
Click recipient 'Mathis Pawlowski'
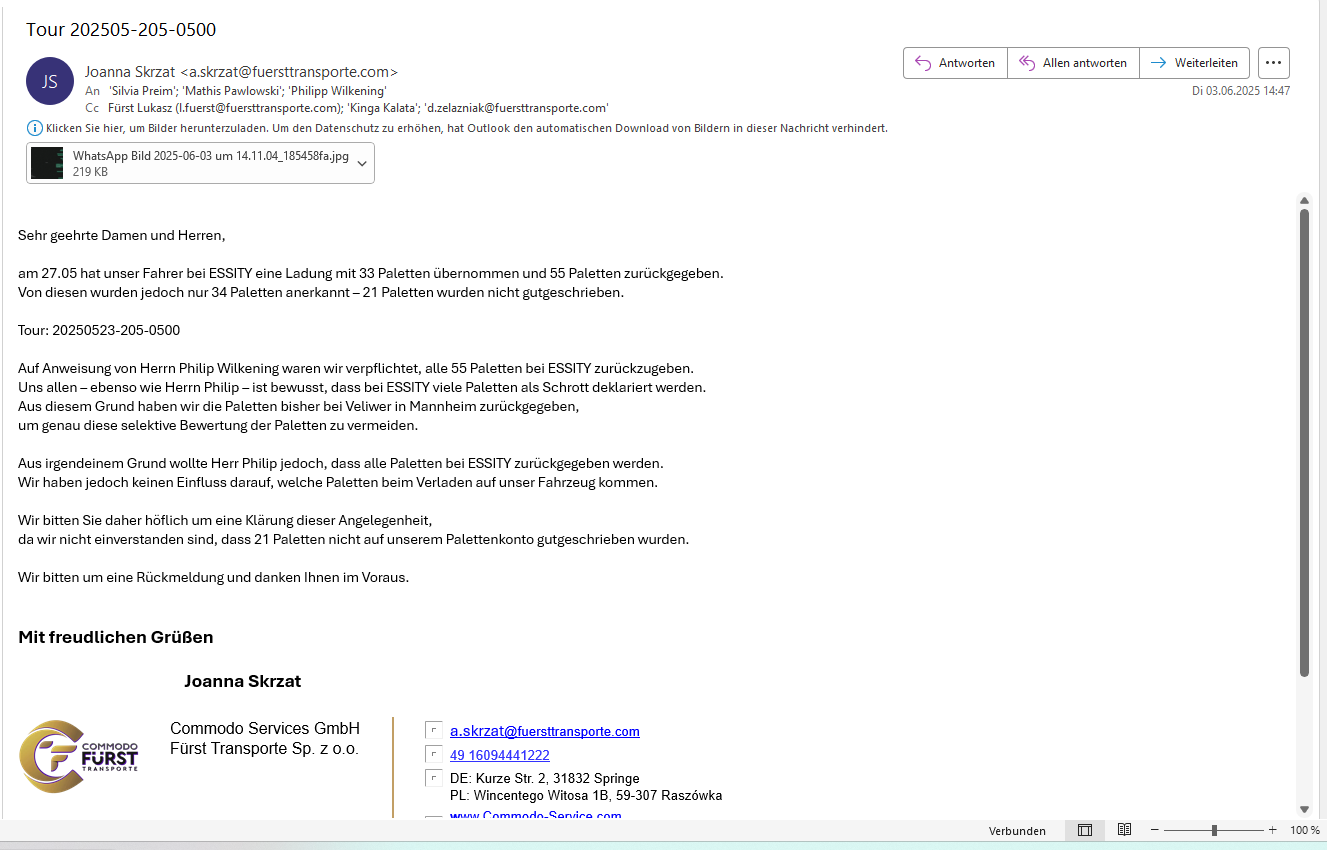point(231,91)
